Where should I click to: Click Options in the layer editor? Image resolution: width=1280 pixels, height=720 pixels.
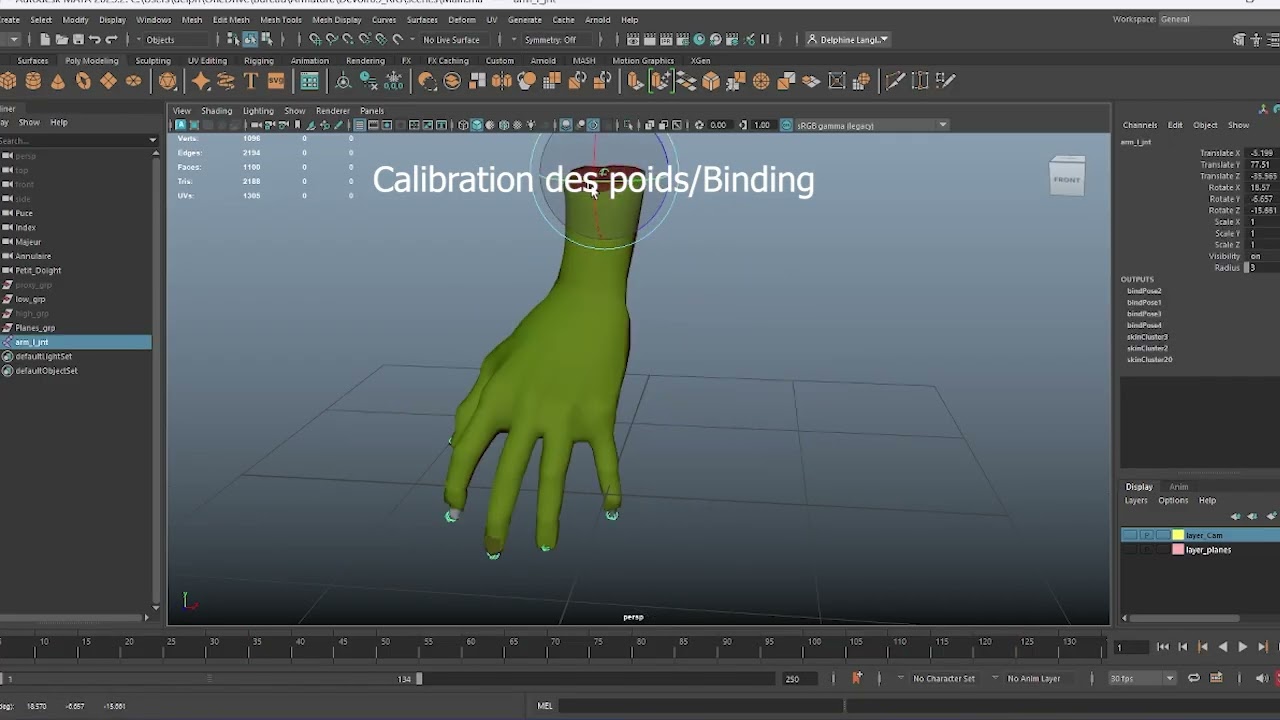(1173, 501)
